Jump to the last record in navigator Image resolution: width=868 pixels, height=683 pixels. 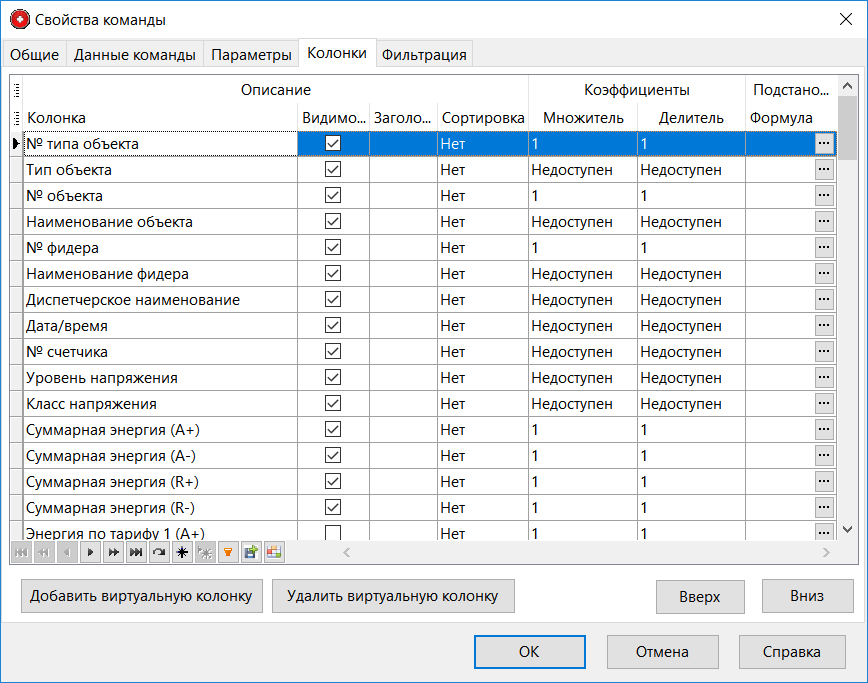136,551
